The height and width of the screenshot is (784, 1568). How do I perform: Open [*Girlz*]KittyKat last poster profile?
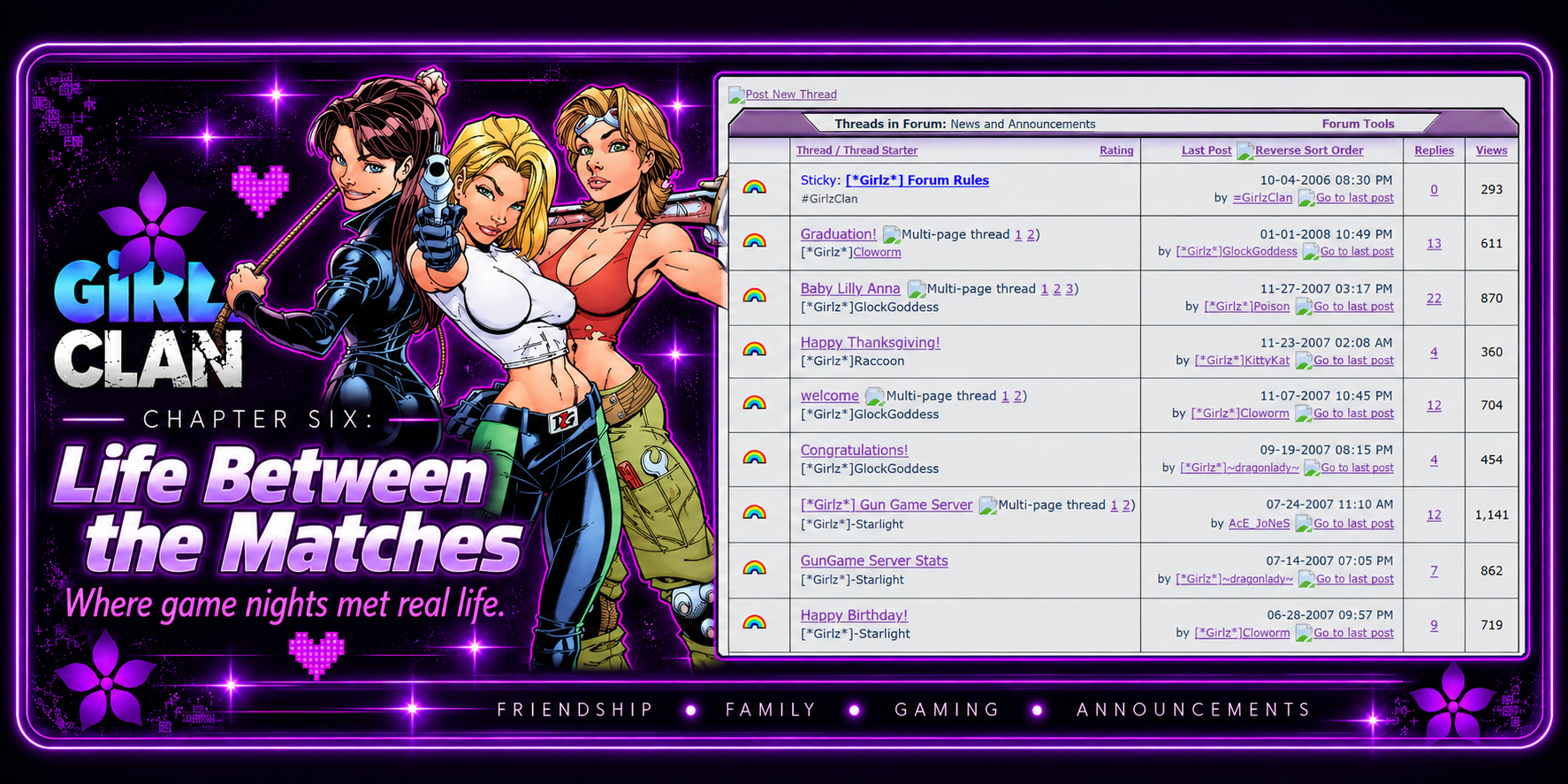[1242, 361]
